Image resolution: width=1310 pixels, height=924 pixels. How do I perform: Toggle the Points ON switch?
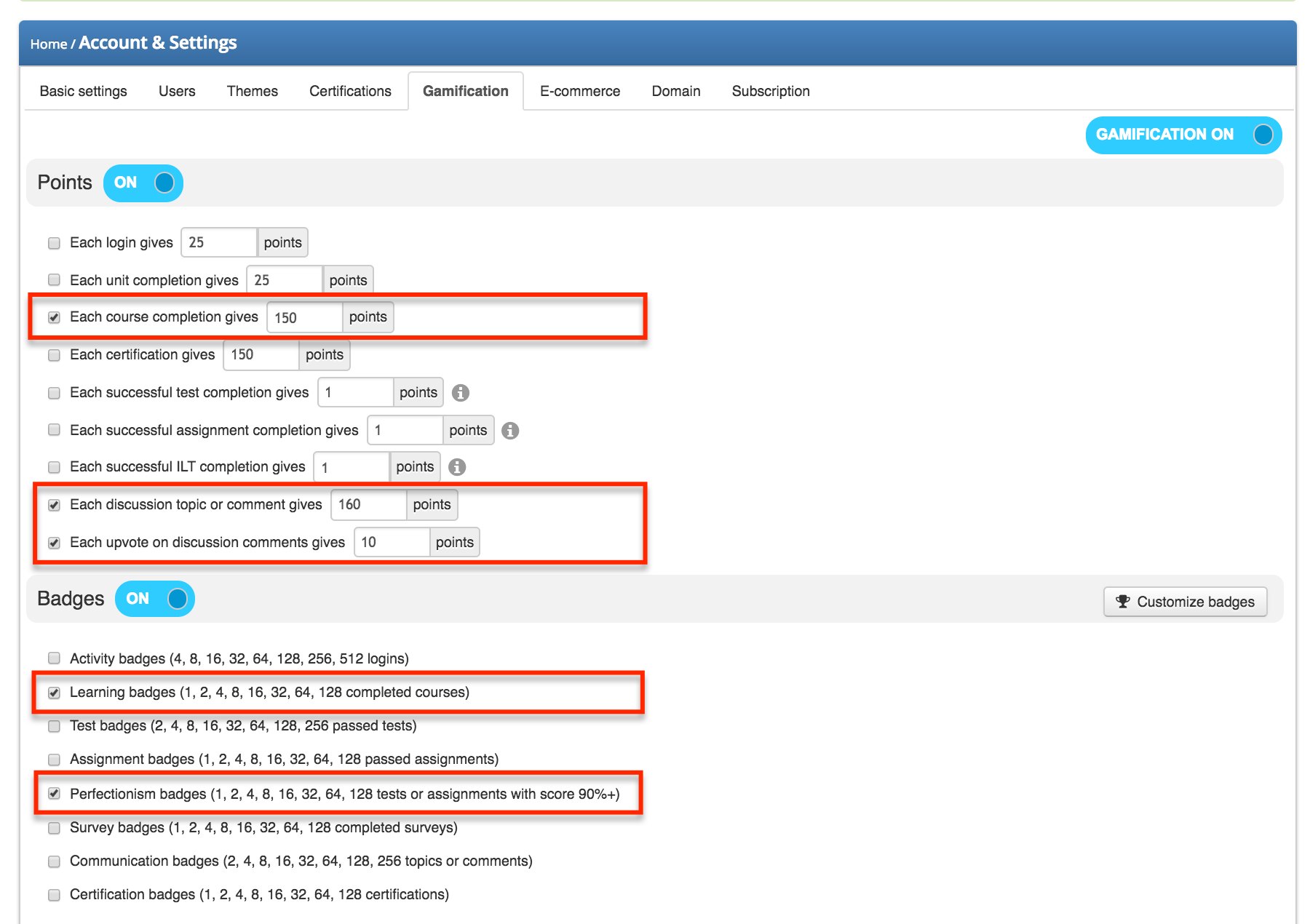(143, 183)
